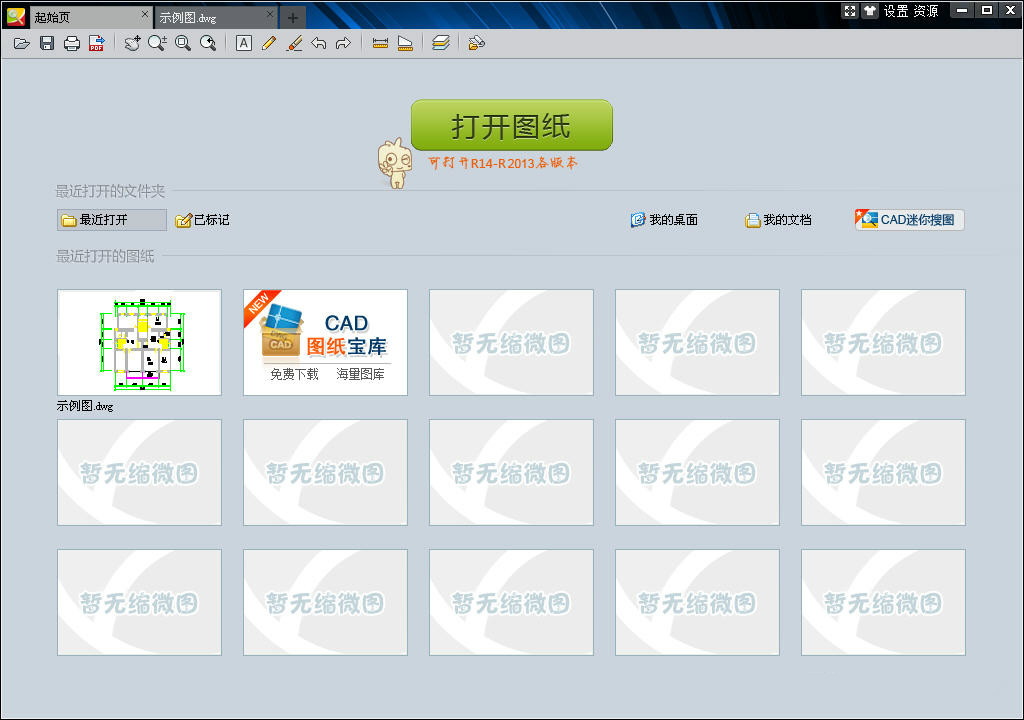Select the measure distance ruler tool
This screenshot has height=720, width=1024.
(380, 43)
